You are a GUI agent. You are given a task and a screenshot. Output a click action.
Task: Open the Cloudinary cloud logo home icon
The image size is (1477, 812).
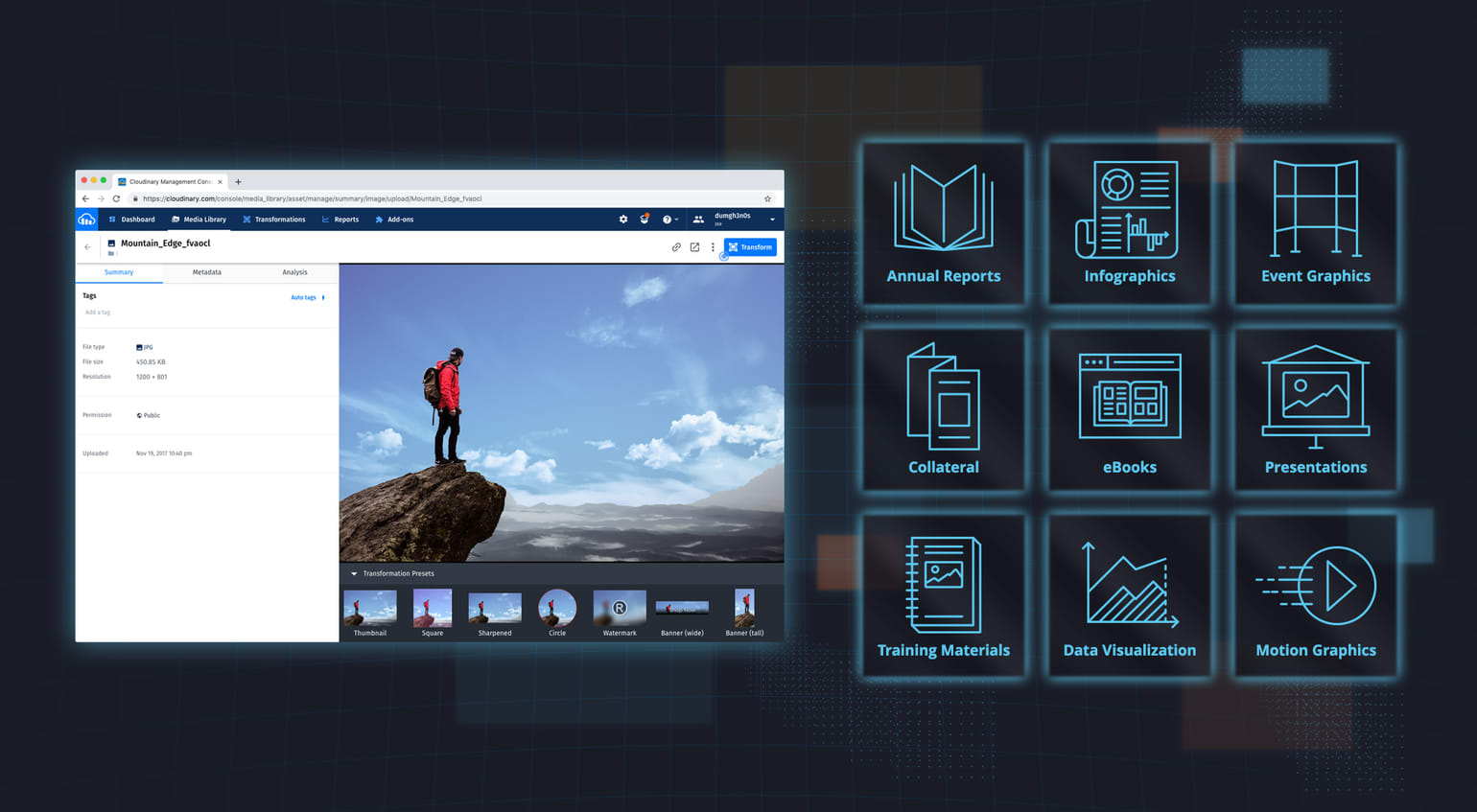[87, 220]
